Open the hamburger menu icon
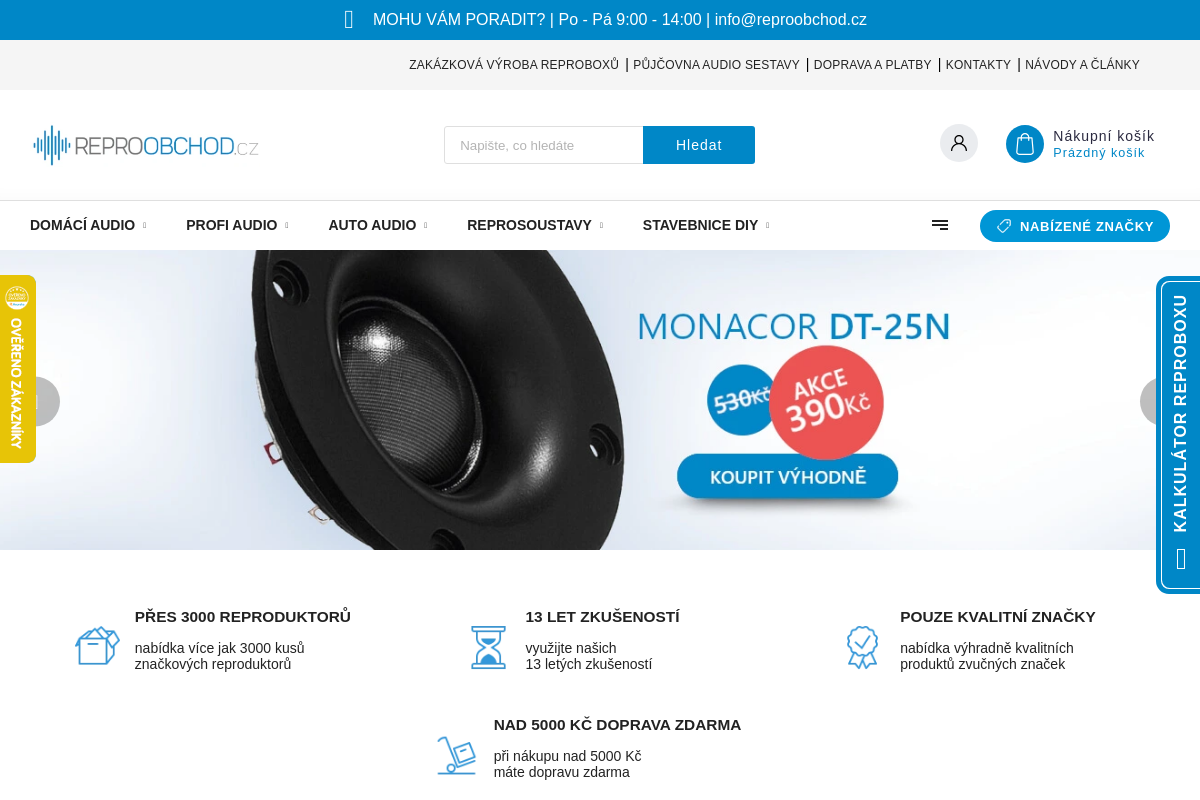The image size is (1200, 800). pyautogui.click(x=940, y=225)
